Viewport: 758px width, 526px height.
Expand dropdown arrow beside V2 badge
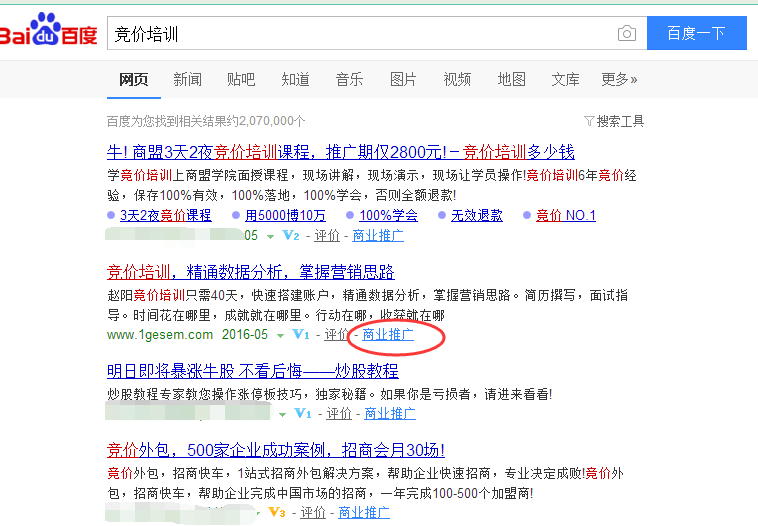pos(270,236)
